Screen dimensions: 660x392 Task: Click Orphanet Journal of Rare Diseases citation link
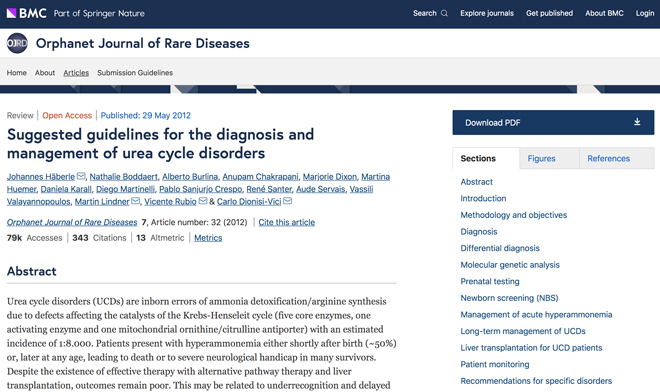72,222
